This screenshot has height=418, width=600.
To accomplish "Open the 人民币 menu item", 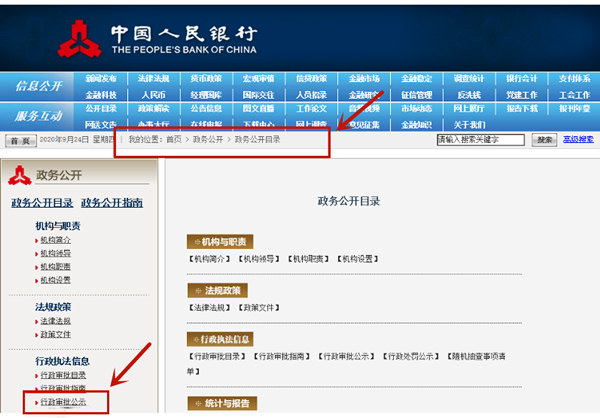I will pyautogui.click(x=153, y=95).
